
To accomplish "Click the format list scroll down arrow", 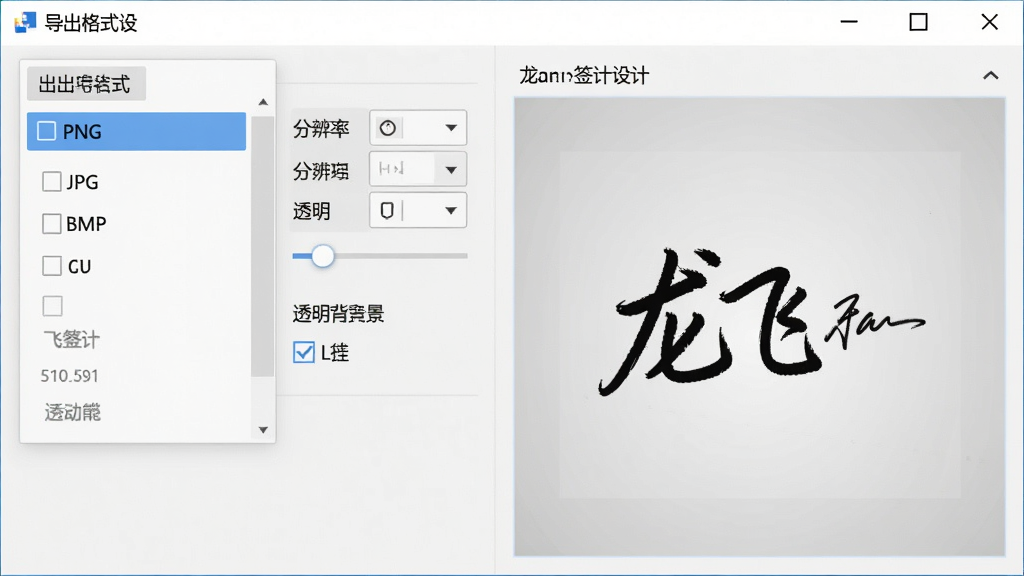I will click(263, 430).
